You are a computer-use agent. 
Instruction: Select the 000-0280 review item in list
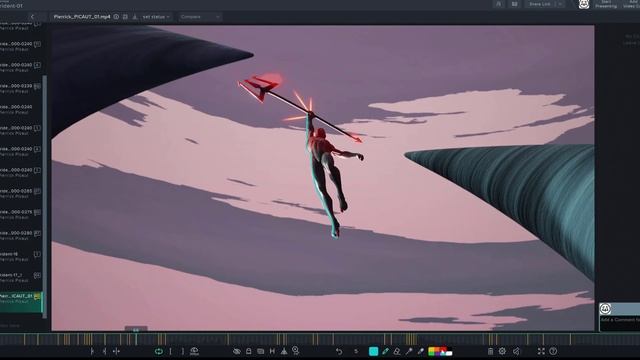pos(21,236)
